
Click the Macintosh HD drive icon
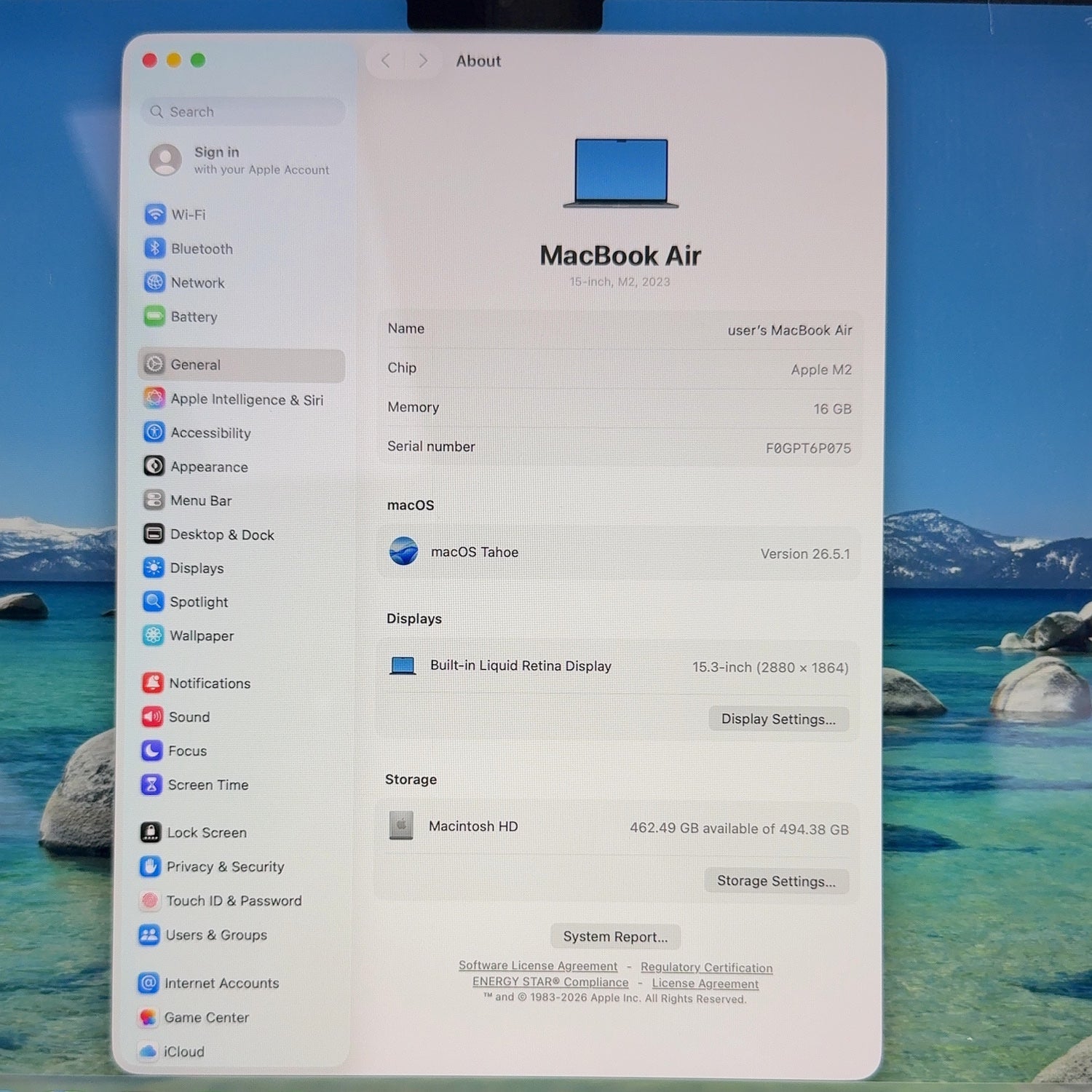[x=401, y=826]
